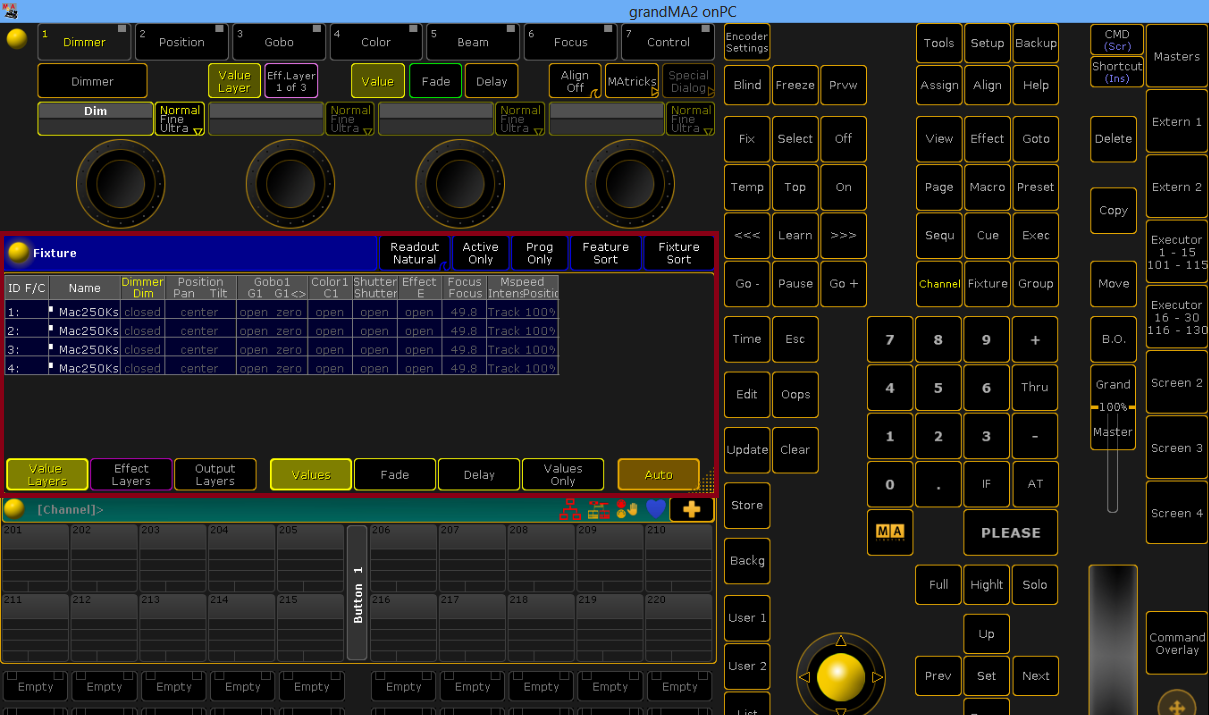This screenshot has height=715, width=1209.
Task: Select the Dimmer preset type tab
Action: 84,42
